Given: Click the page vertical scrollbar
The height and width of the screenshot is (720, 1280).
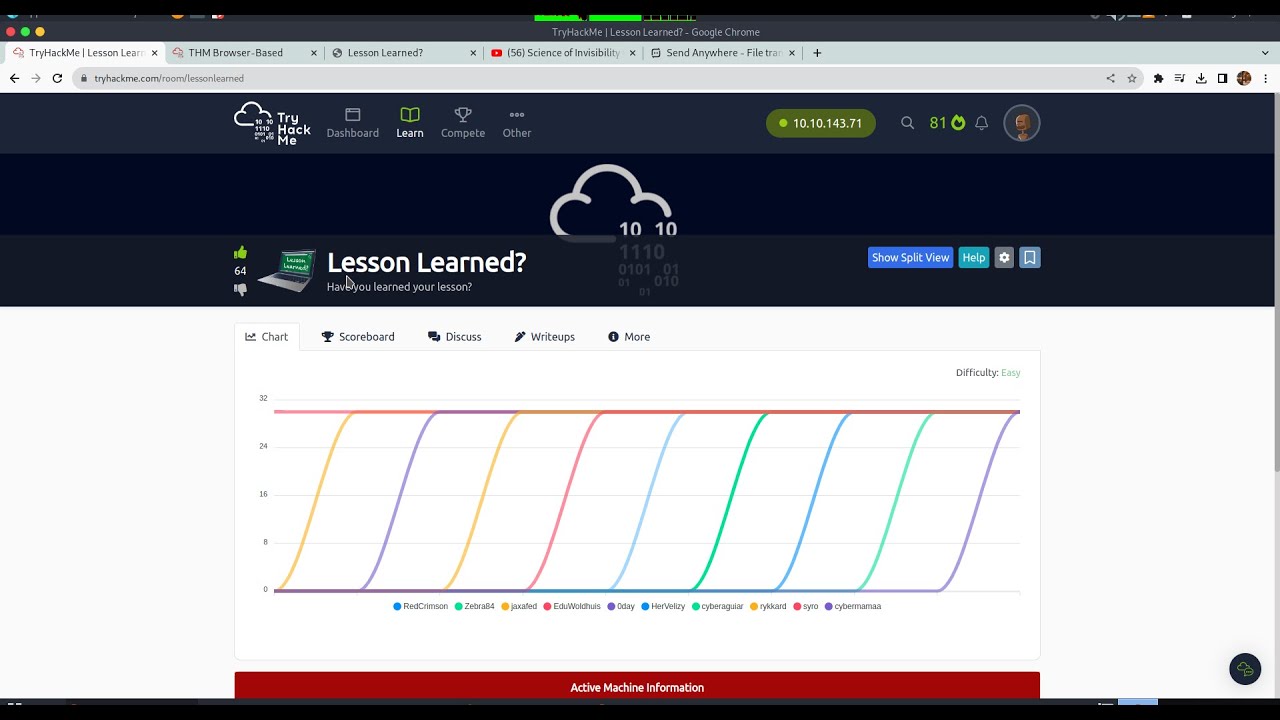Looking at the screenshot, I should tap(1276, 282).
